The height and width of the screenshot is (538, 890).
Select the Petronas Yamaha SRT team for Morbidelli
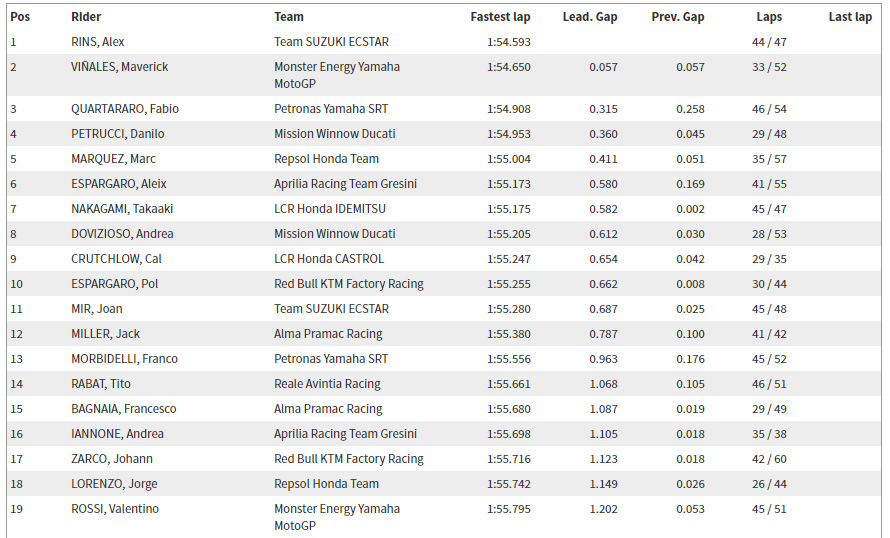(331, 359)
